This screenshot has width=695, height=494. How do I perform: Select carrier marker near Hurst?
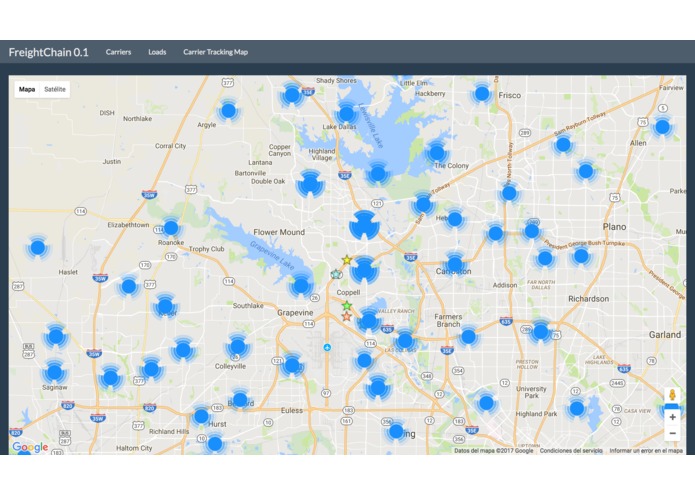(x=201, y=416)
